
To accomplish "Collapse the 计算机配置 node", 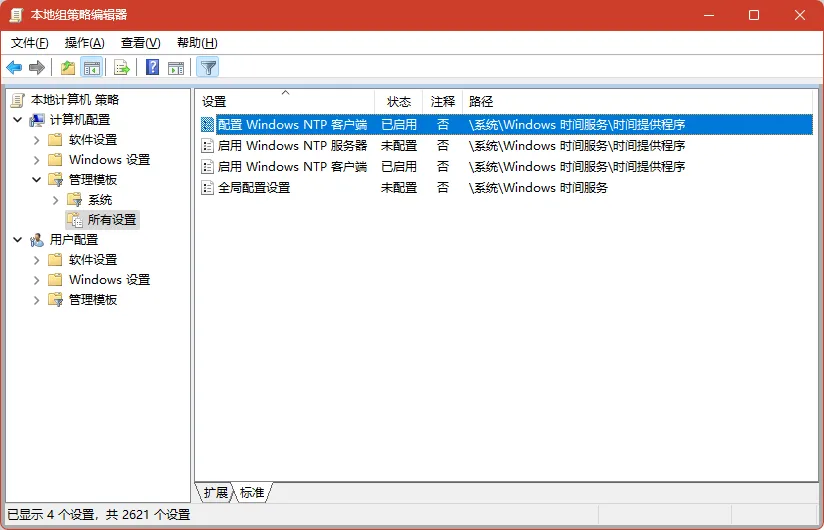I will pos(18,120).
